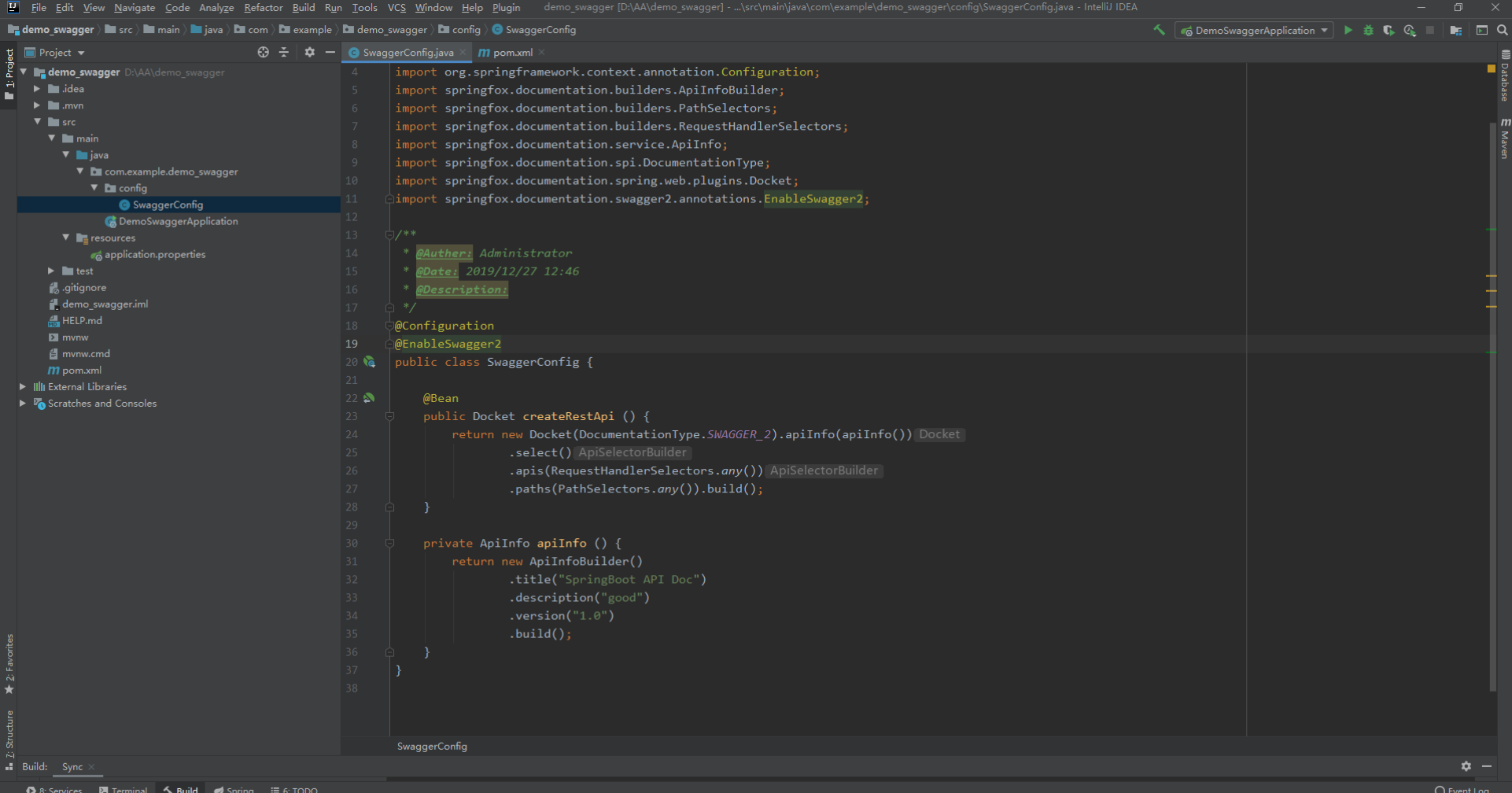The width and height of the screenshot is (1512, 793).
Task: Close the SwaggerConfig.java tab
Action: click(463, 52)
